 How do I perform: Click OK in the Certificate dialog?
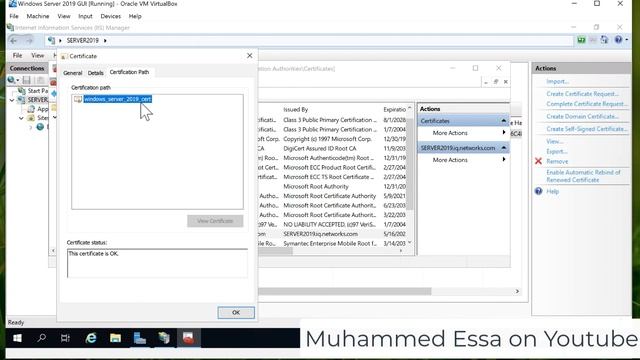(236, 312)
